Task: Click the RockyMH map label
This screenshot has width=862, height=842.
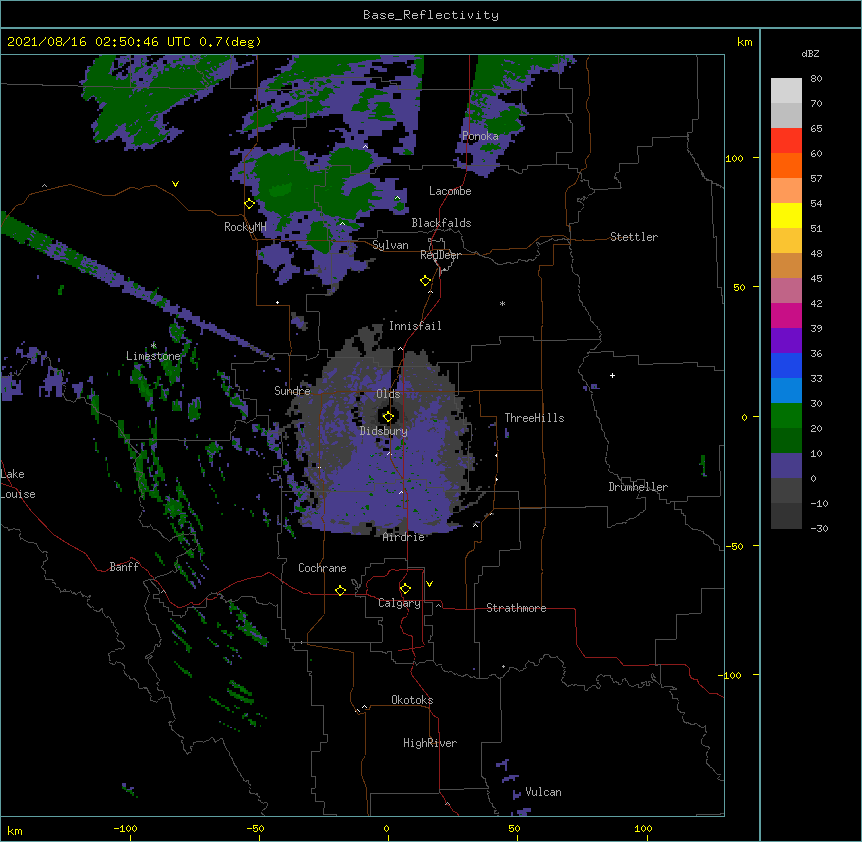Action: coord(245,227)
